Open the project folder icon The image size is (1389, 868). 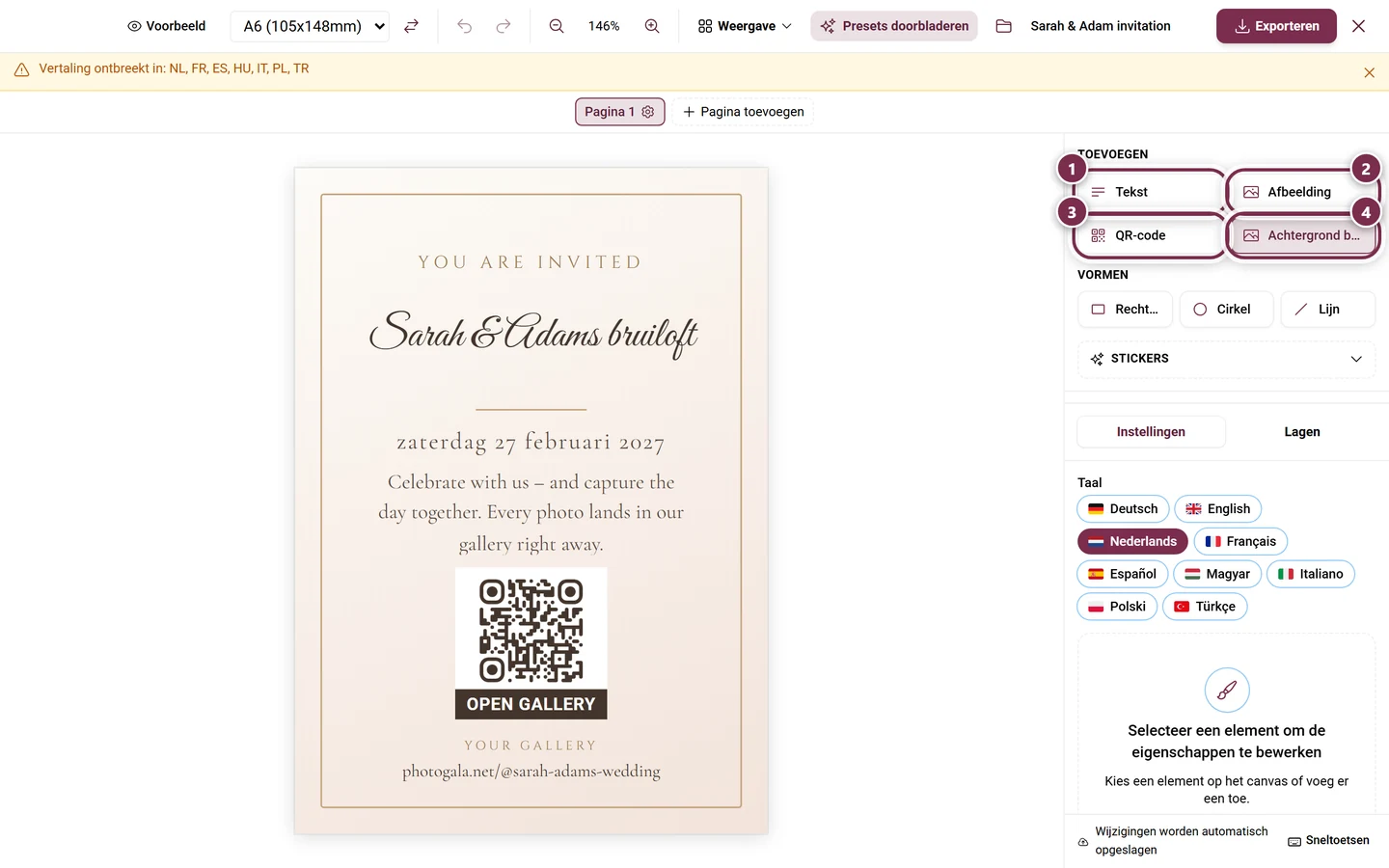[1003, 26]
